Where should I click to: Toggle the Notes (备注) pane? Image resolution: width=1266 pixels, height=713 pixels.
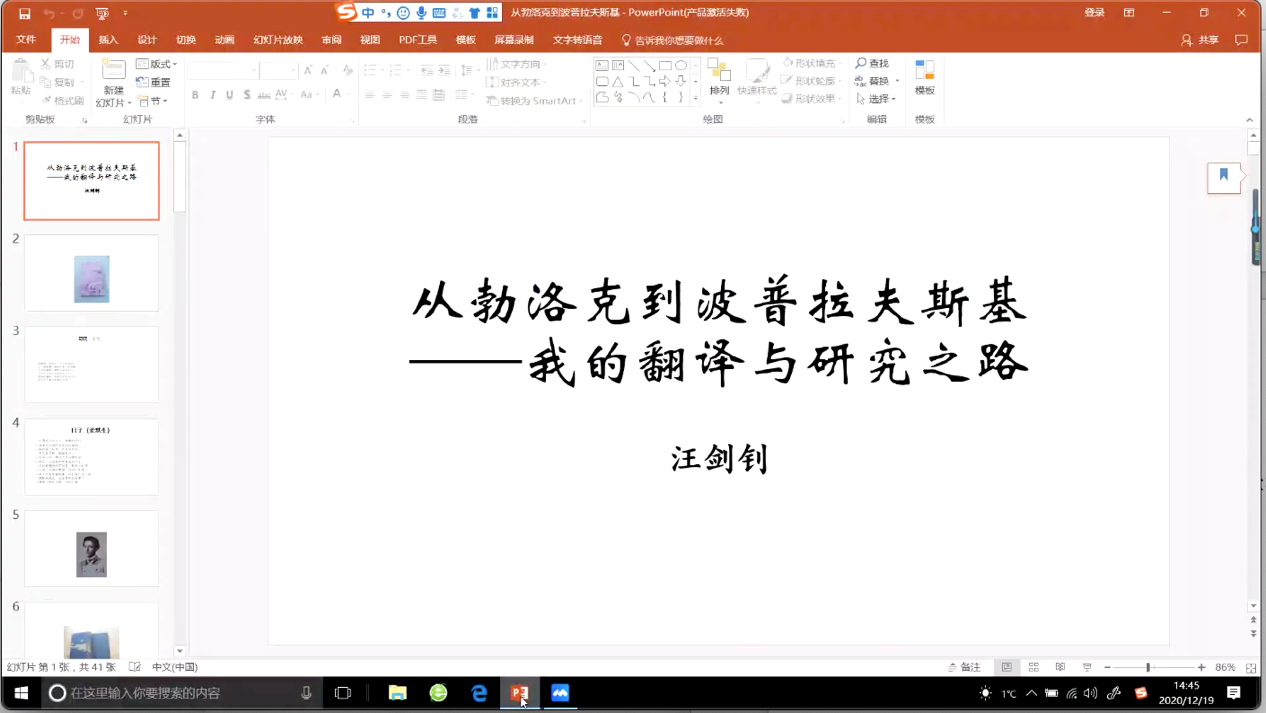click(964, 667)
